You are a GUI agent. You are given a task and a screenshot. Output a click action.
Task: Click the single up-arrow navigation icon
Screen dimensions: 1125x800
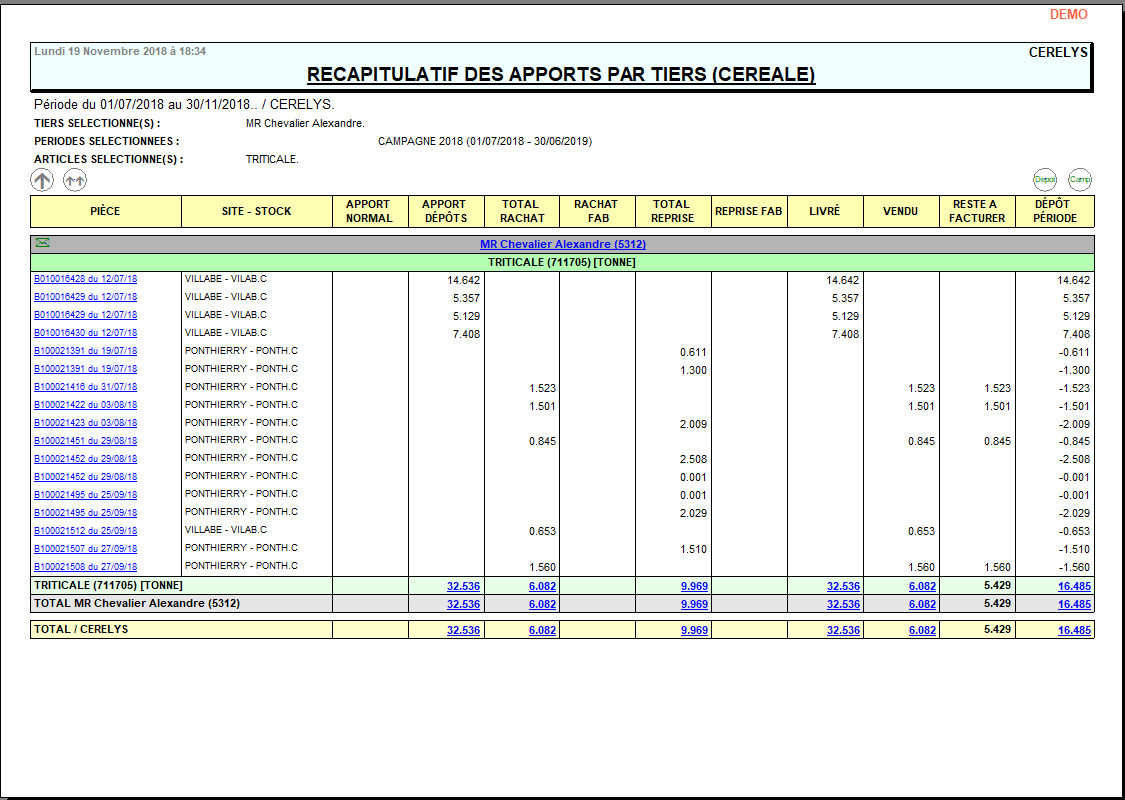42,180
